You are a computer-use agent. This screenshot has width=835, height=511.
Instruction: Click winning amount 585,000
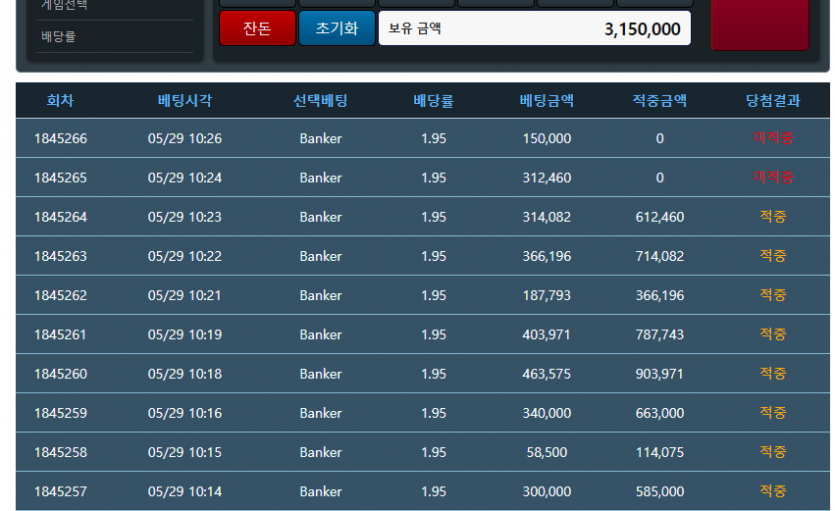pyautogui.click(x=660, y=492)
